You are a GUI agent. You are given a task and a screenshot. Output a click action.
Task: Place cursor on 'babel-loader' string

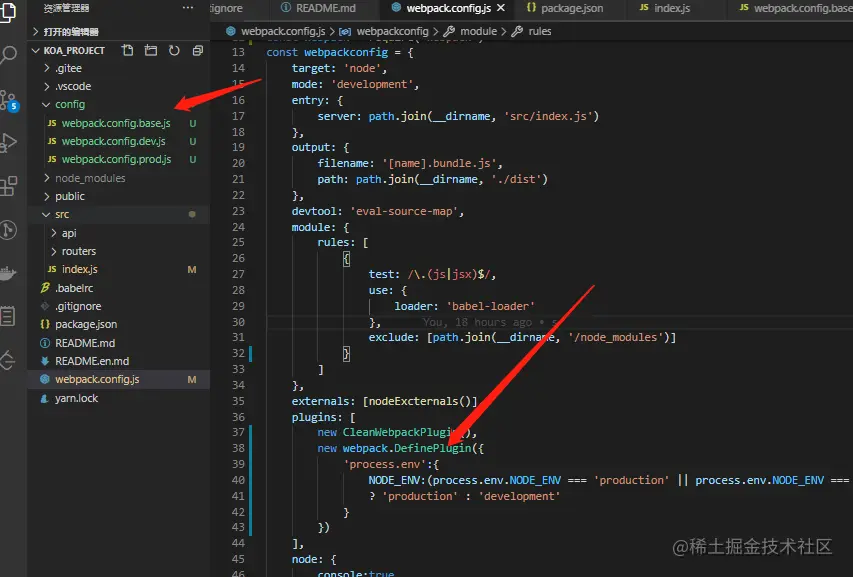[491, 306]
